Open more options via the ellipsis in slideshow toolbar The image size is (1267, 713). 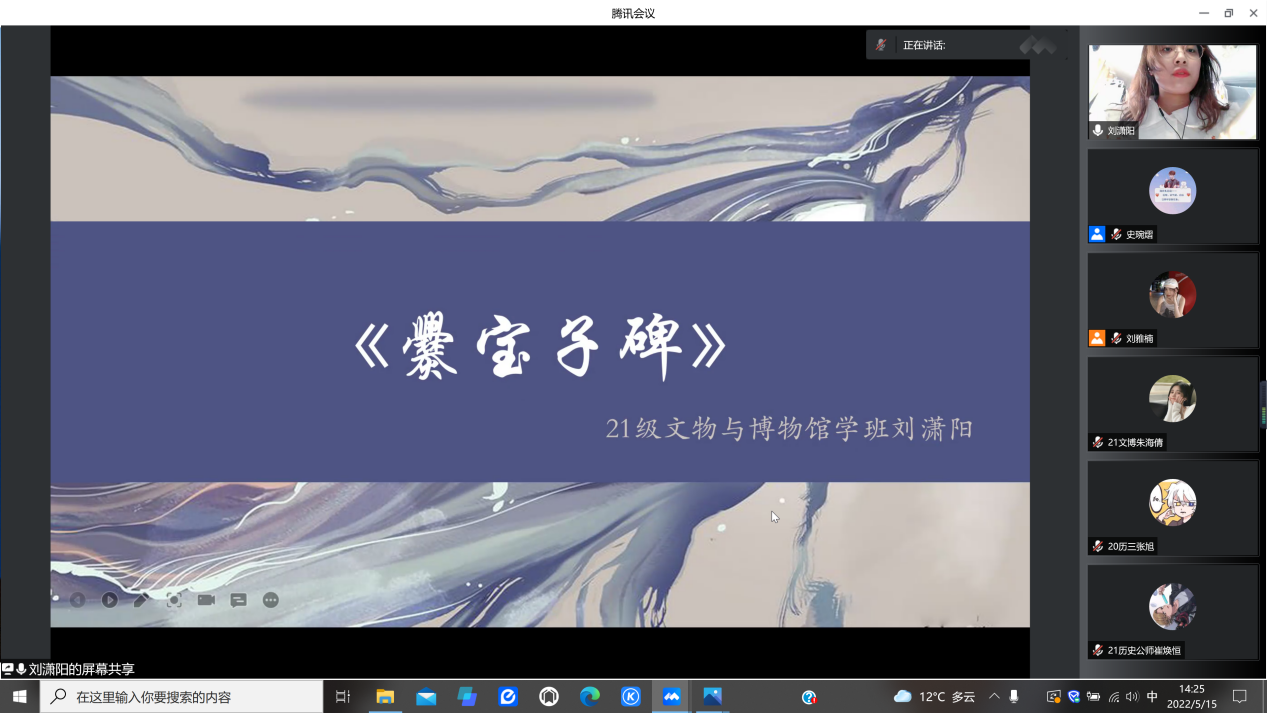tap(270, 600)
